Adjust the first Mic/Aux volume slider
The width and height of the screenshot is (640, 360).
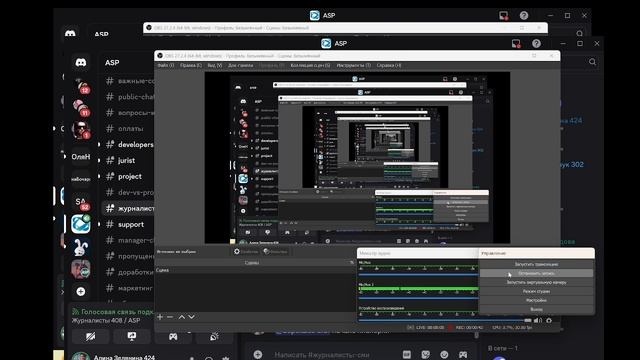pyautogui.click(x=418, y=275)
